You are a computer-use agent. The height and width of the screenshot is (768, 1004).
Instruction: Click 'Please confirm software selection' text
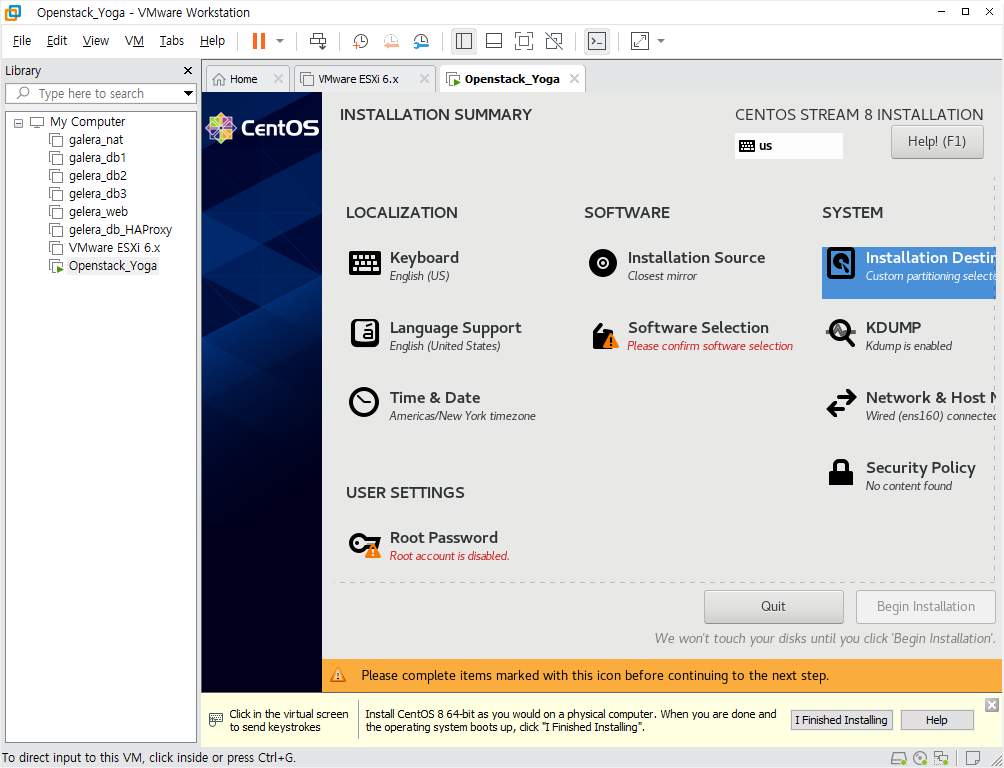[710, 346]
